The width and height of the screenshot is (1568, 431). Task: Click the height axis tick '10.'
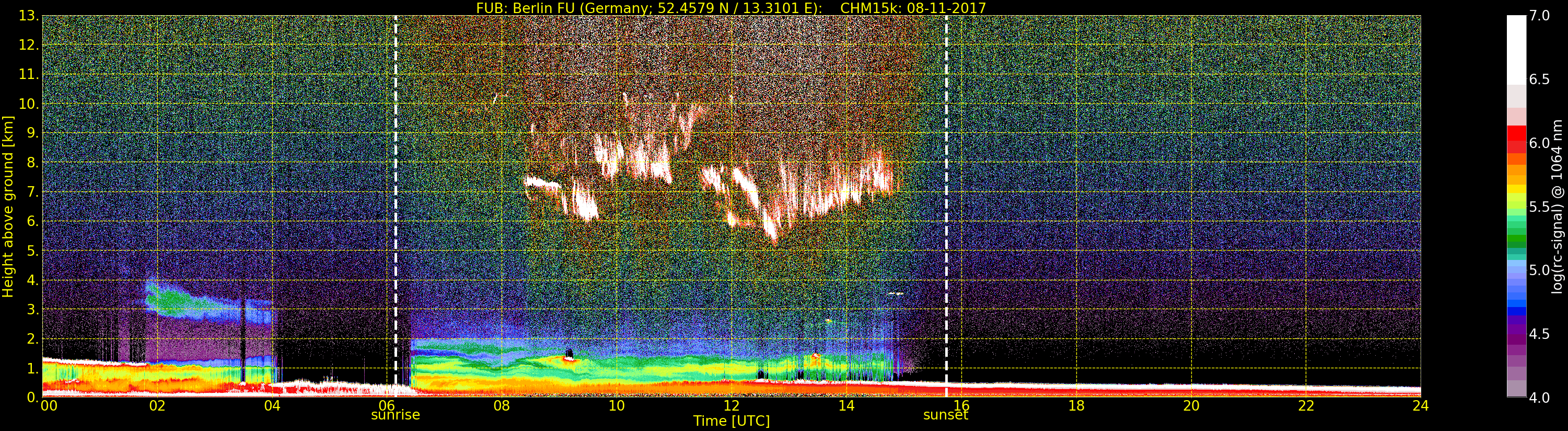pyautogui.click(x=29, y=104)
